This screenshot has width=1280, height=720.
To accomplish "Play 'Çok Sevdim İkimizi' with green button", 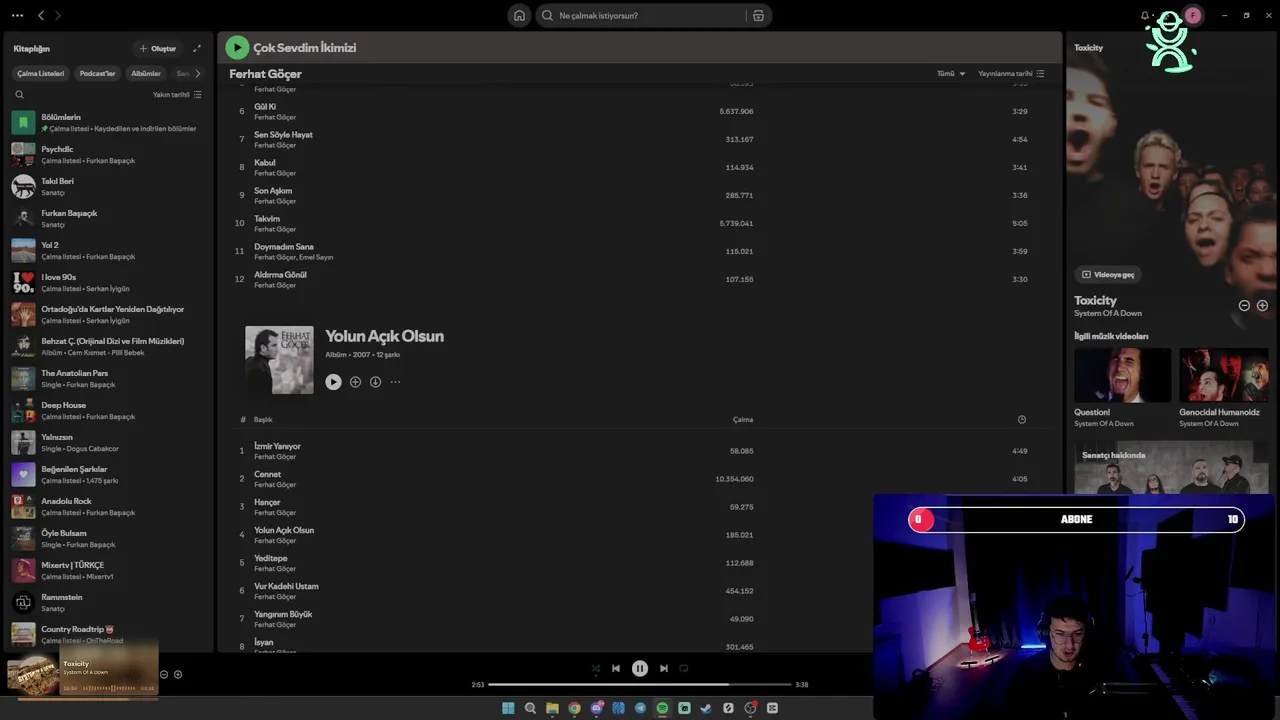I will (x=237, y=47).
